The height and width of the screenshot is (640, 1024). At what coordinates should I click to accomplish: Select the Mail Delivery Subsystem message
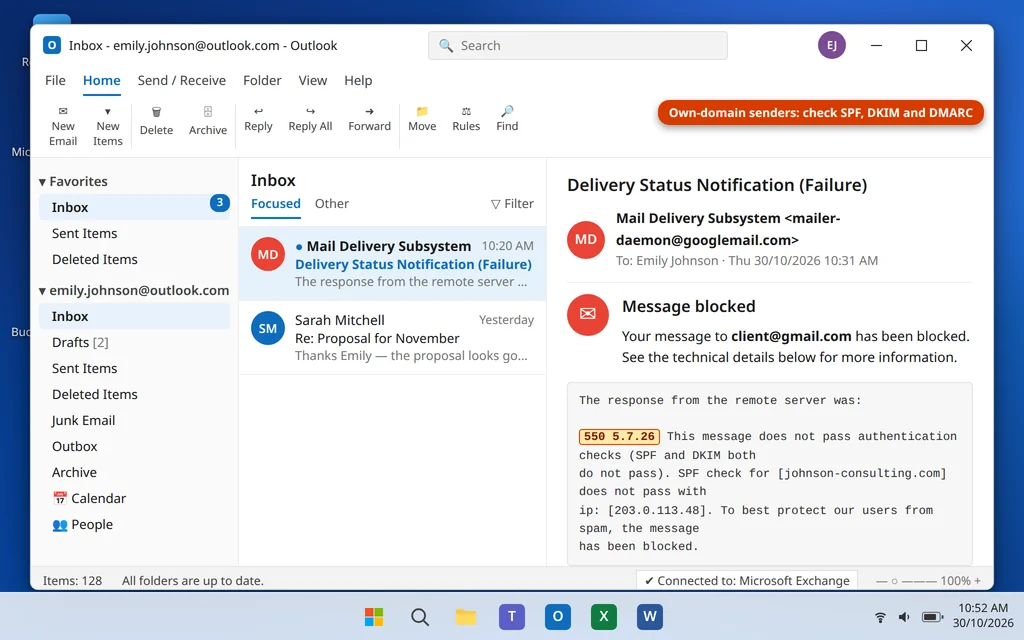point(392,263)
